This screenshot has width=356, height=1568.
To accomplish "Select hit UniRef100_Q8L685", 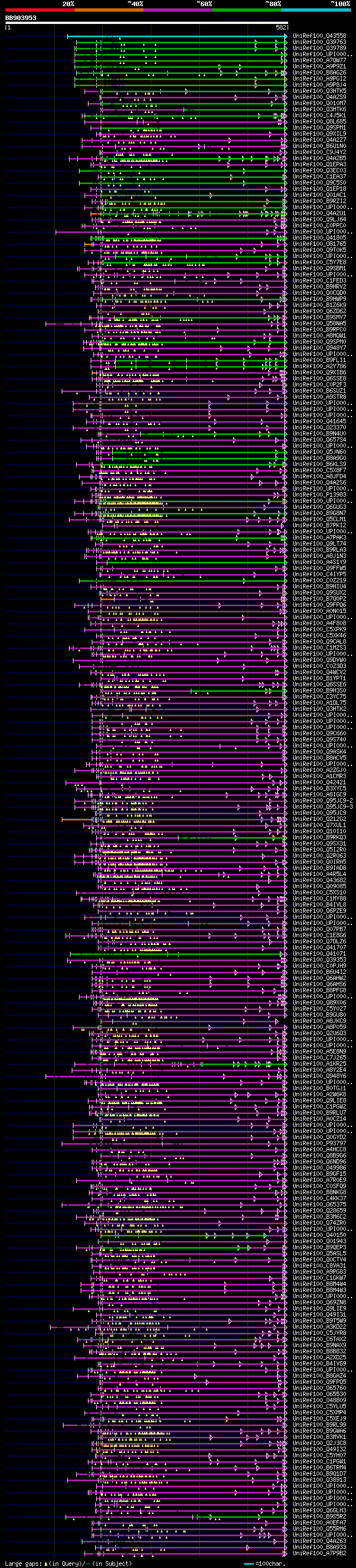I will coord(319,121).
